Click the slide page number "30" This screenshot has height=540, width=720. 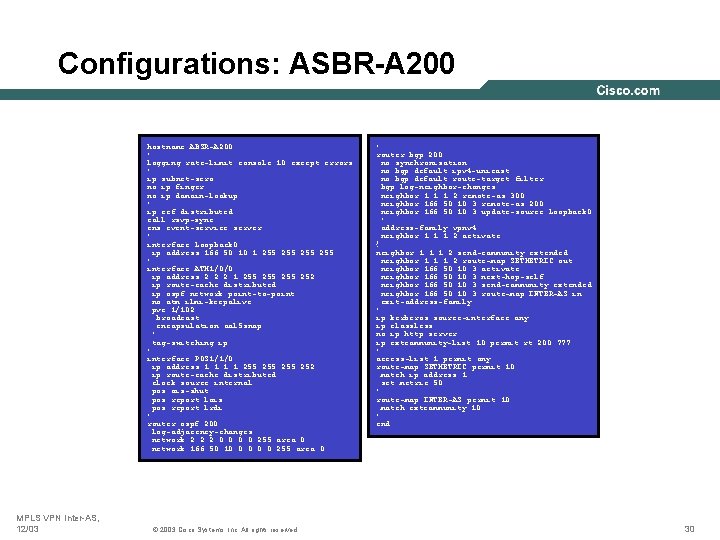(689, 529)
